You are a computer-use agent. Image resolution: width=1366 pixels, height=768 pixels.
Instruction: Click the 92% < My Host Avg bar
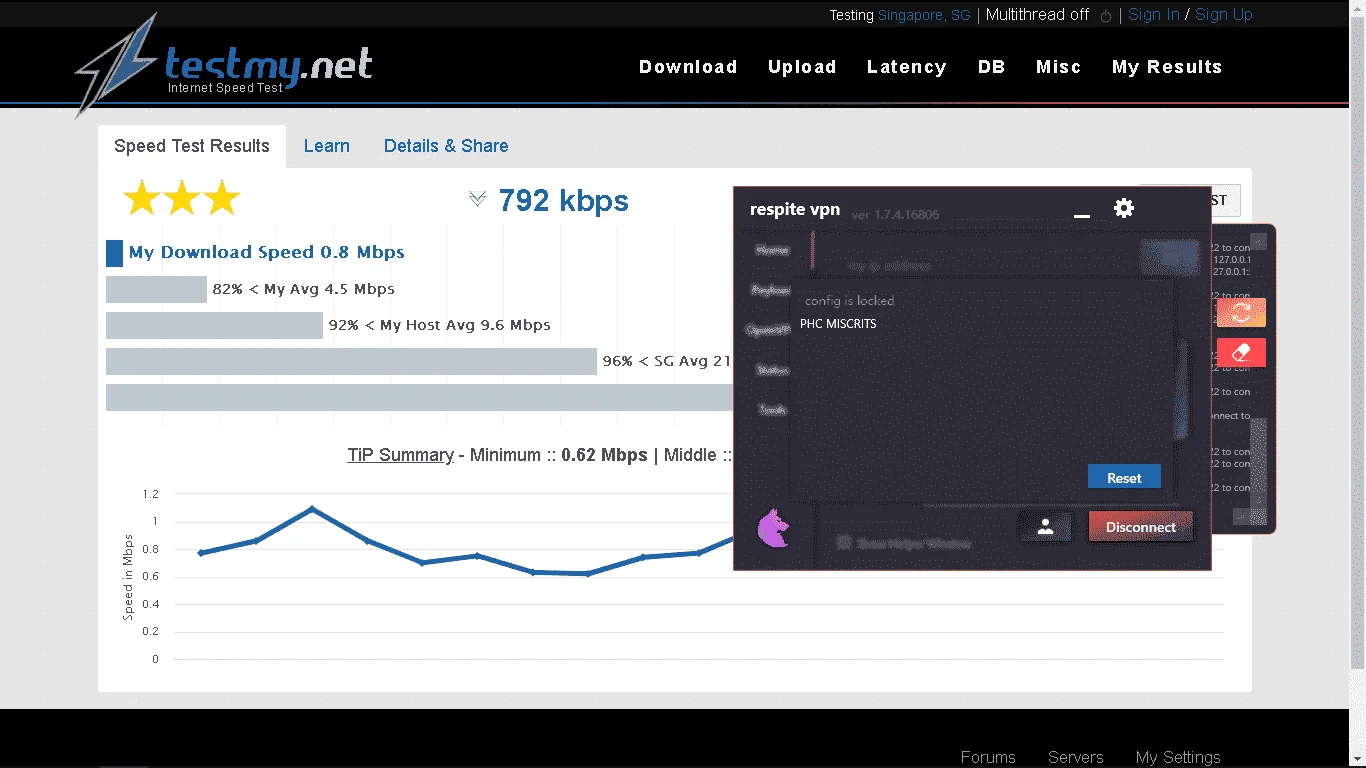coord(214,326)
